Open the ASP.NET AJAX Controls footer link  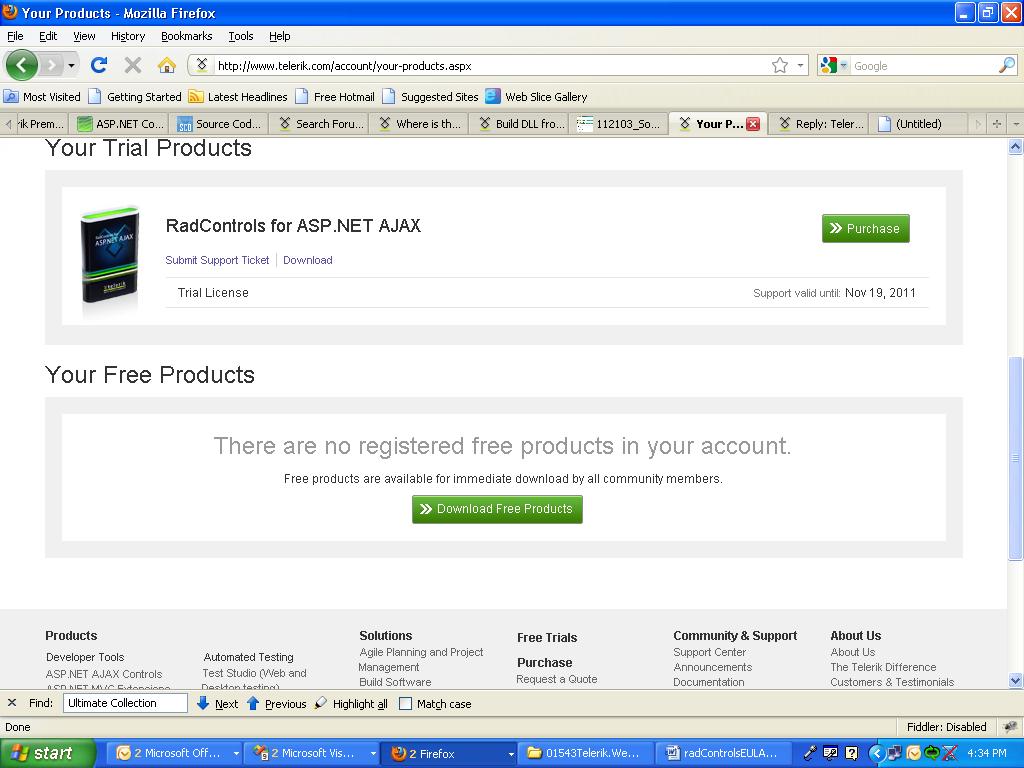104,674
